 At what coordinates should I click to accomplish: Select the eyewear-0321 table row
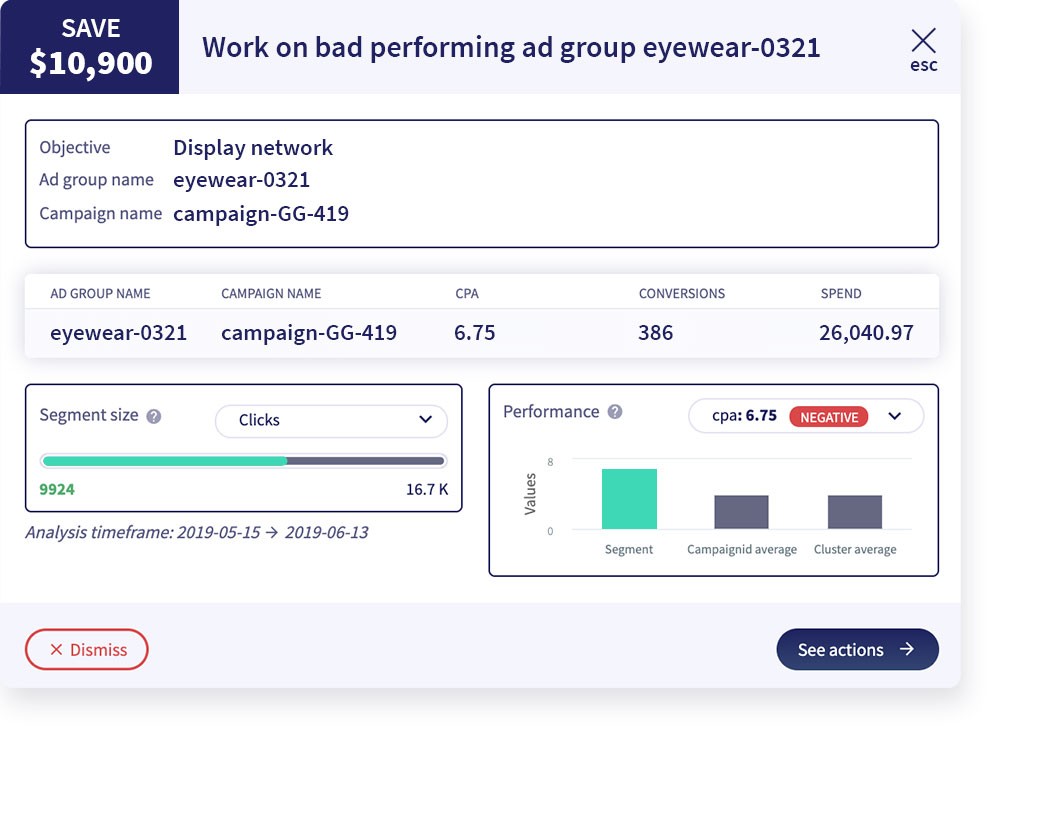click(482, 333)
